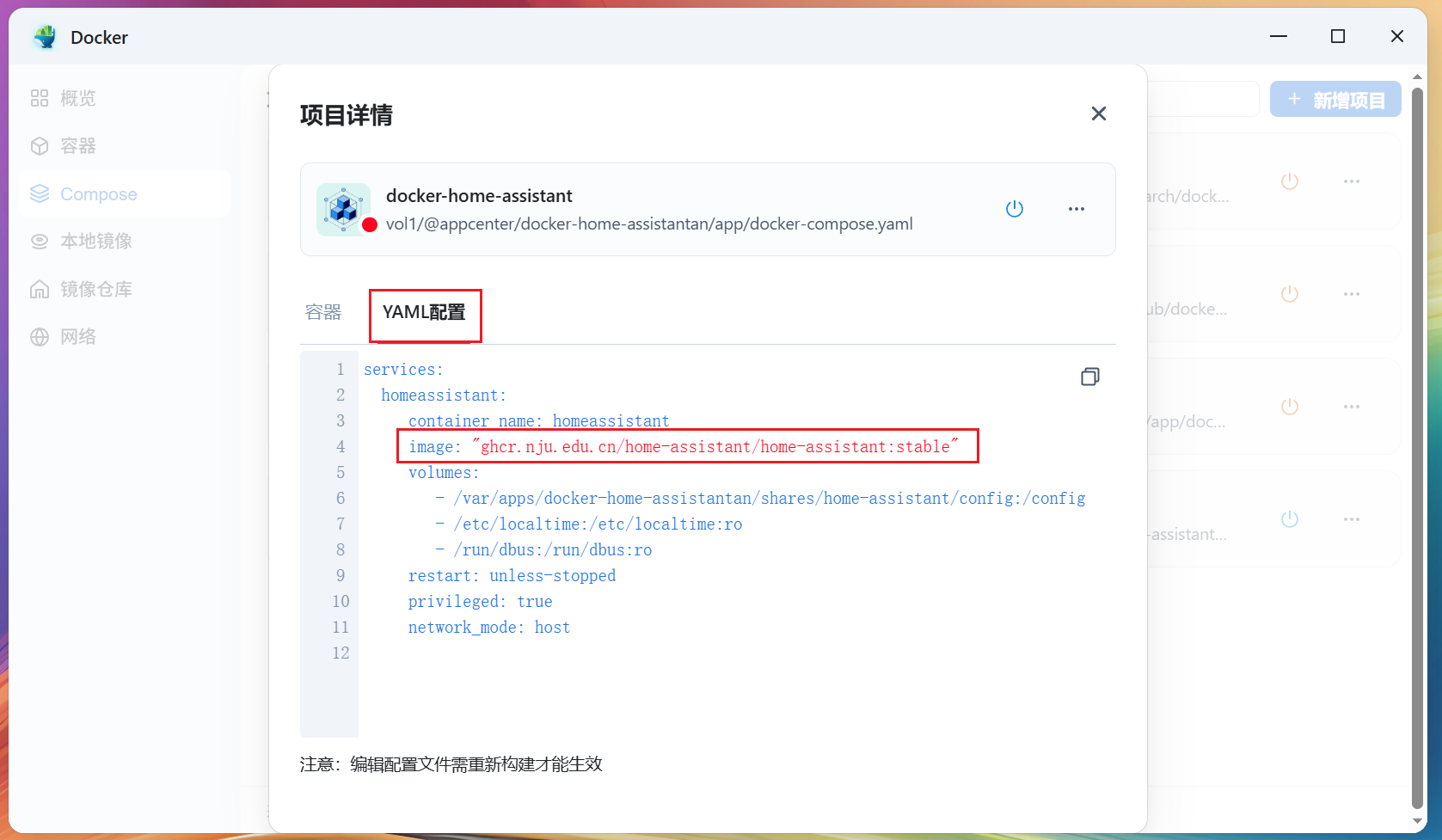Viewport: 1442px width, 840px height.
Task: Toggle power for docker-home-assistant project
Action: [1015, 209]
